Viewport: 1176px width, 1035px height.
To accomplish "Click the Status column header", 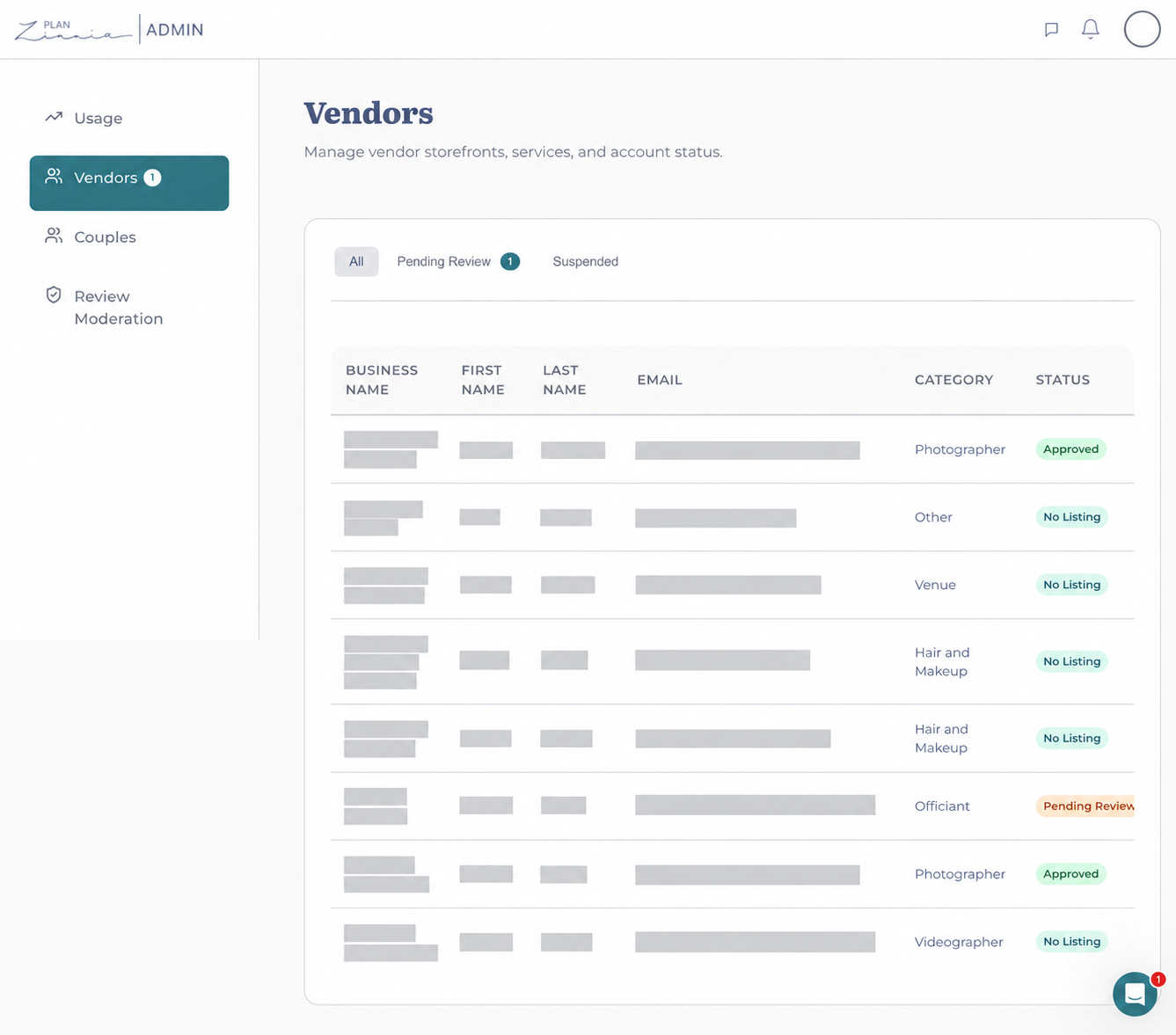I will pos(1063,380).
